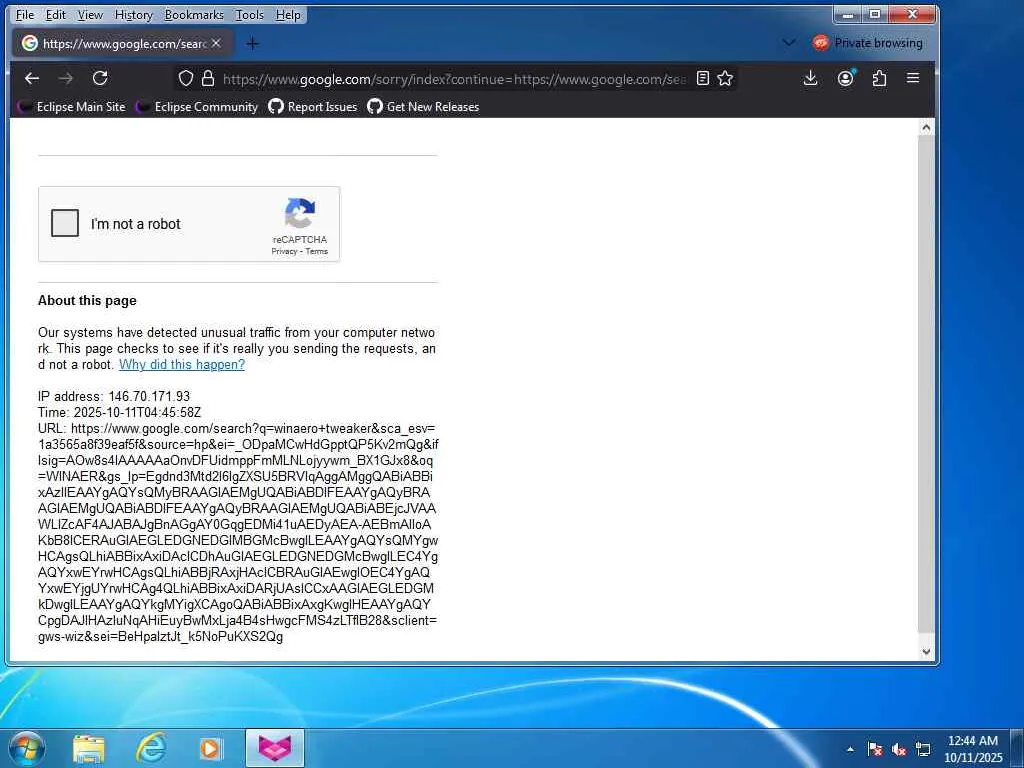Viewport: 1024px width, 768px height.
Task: Click the address bar URL field
Action: coord(454,79)
